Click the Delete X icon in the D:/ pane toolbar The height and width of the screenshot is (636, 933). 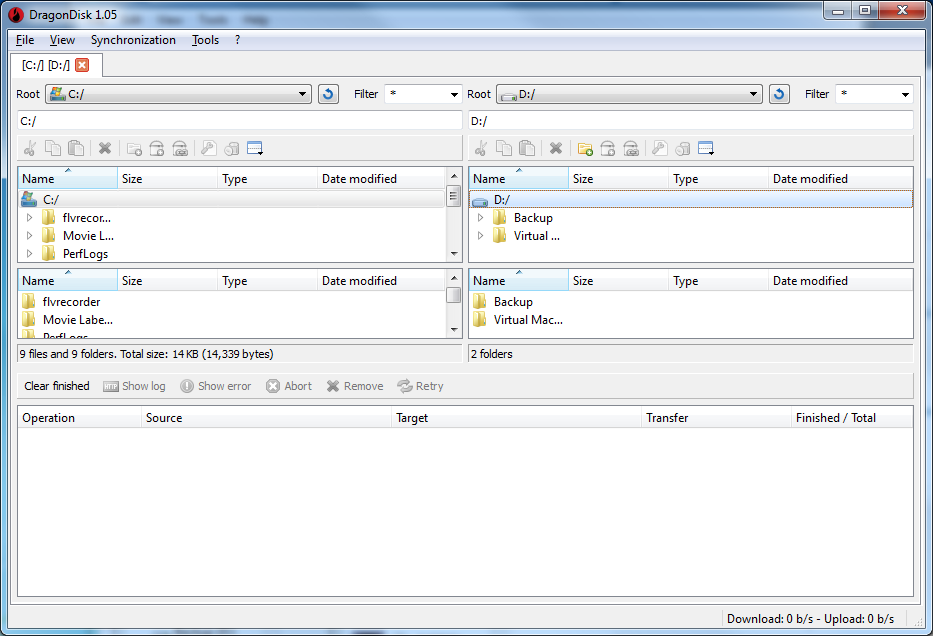pos(556,148)
